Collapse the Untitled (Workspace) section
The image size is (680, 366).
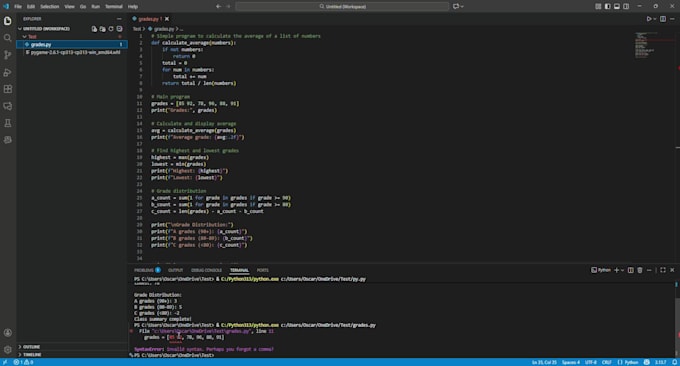tap(45, 29)
